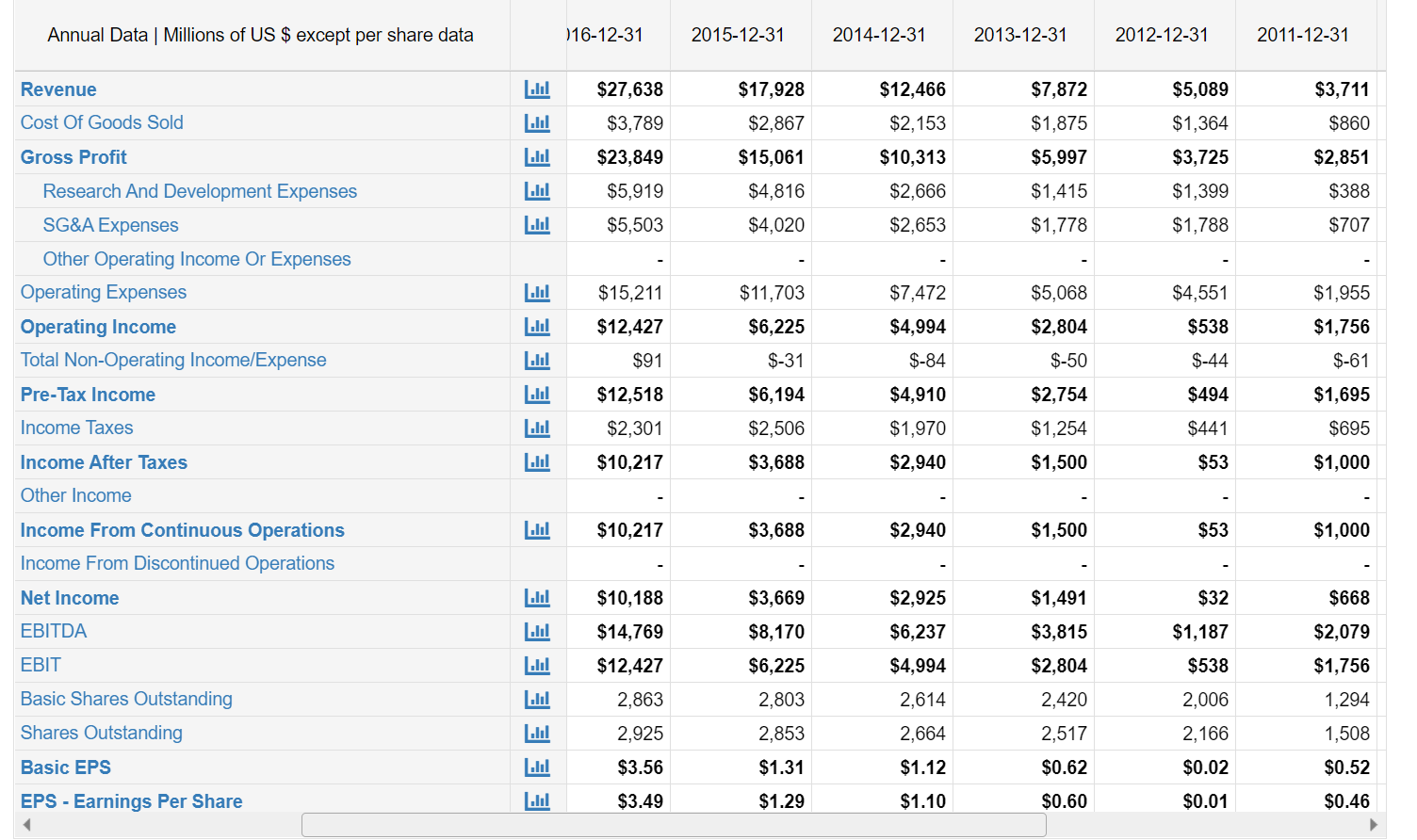The image size is (1417, 840).
Task: Open the Net Income chart icon
Action: pyautogui.click(x=537, y=597)
